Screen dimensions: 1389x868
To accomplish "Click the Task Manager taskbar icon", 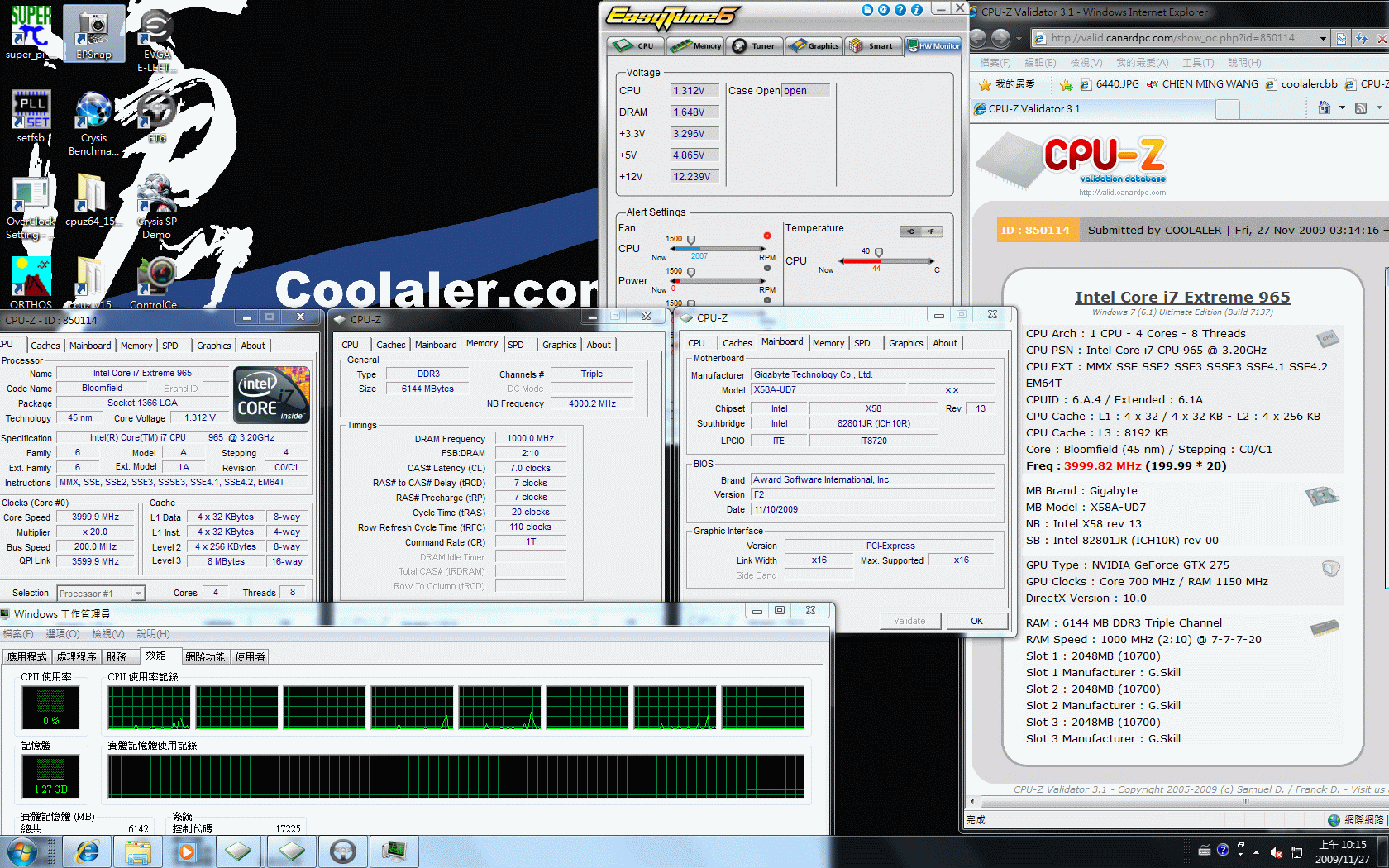I will click(x=394, y=851).
